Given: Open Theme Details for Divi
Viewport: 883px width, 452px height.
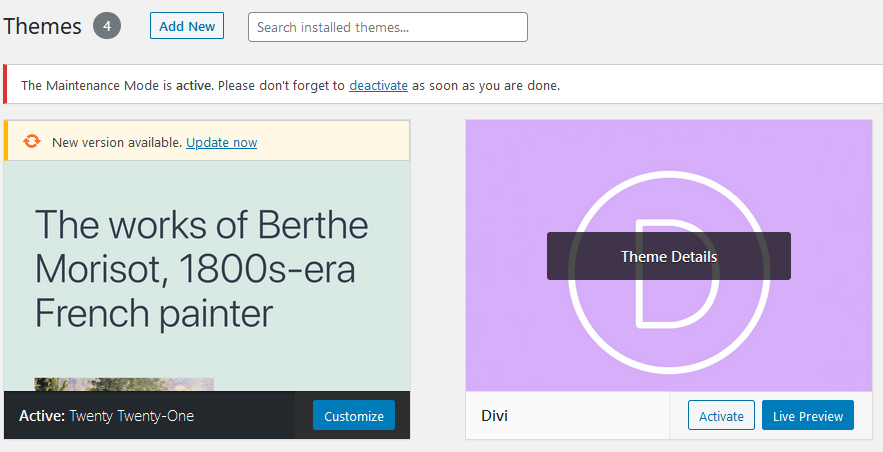Looking at the screenshot, I should click(668, 256).
